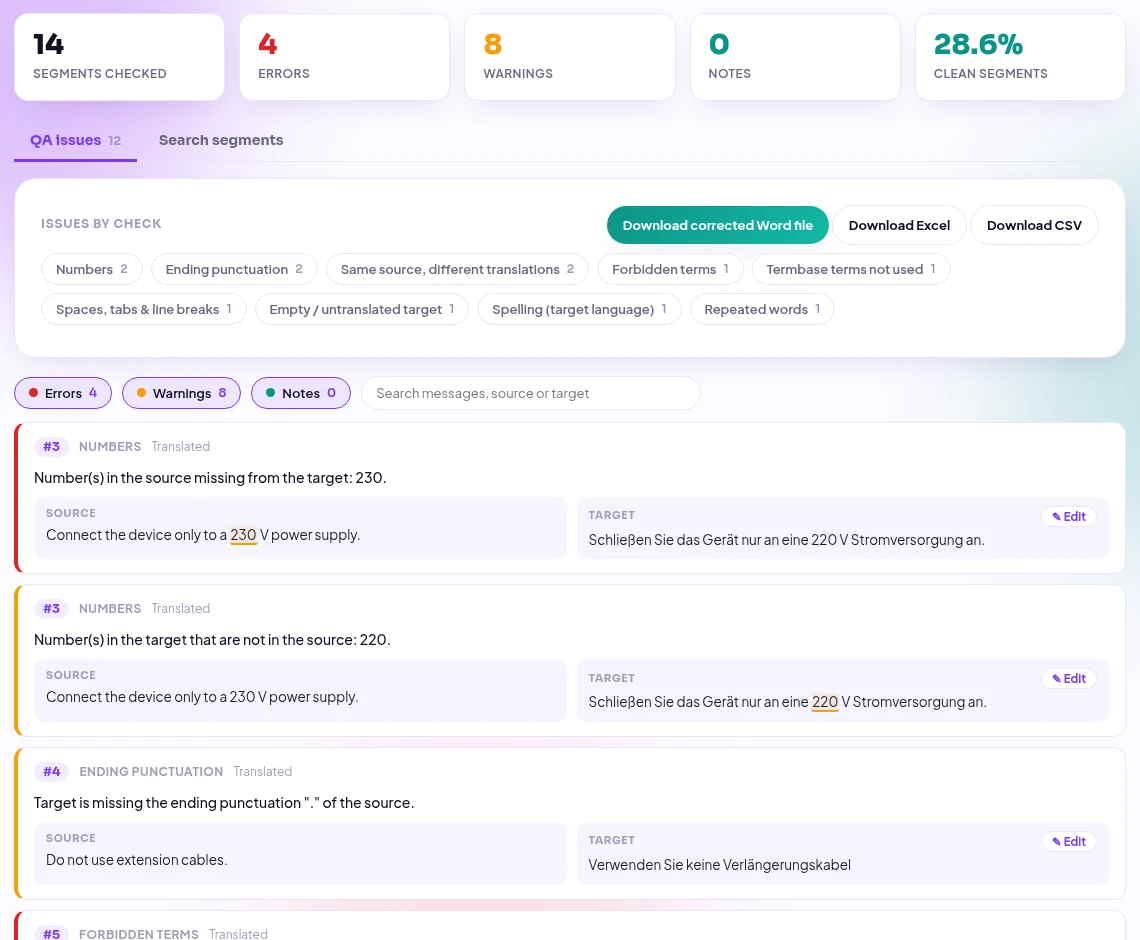The height and width of the screenshot is (940, 1140).
Task: Toggle the Warnings severity filter
Action: pyautogui.click(x=181, y=393)
